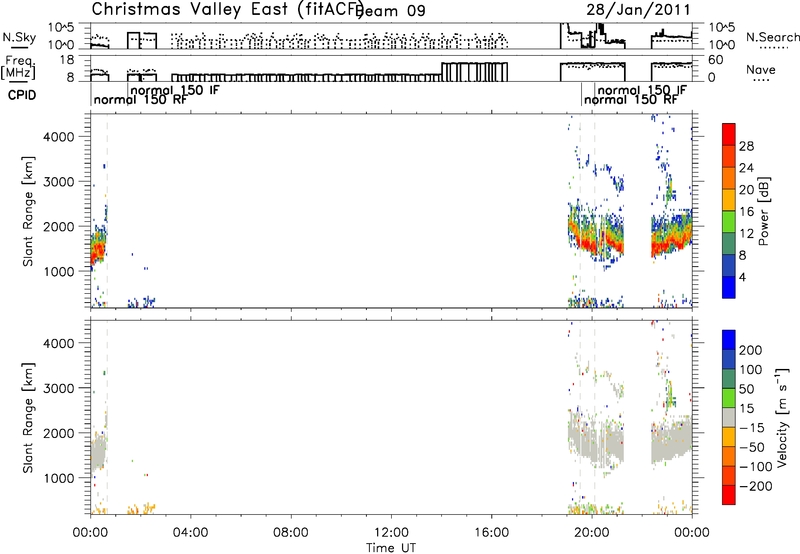
Task: Click the 'Freq. [MHz]' label
Action: pos(18,67)
